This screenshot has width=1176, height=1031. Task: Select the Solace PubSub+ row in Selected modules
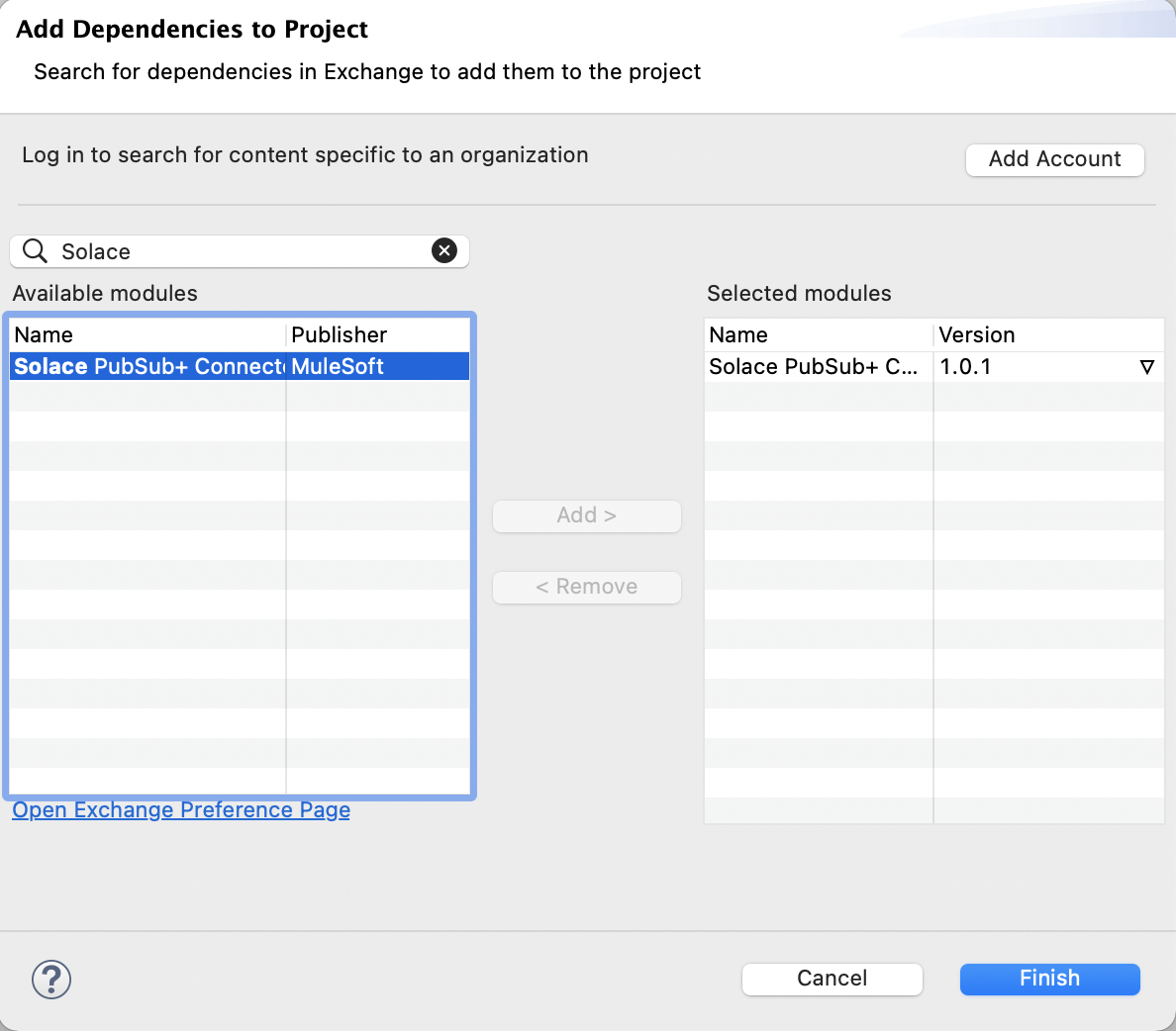[812, 366]
